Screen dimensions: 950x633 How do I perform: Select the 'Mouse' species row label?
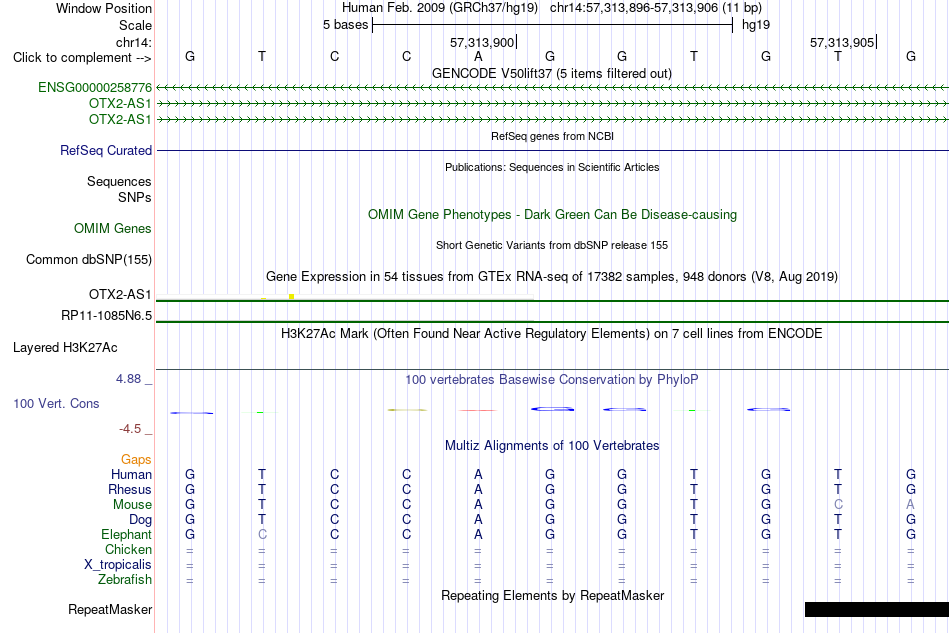pos(132,505)
